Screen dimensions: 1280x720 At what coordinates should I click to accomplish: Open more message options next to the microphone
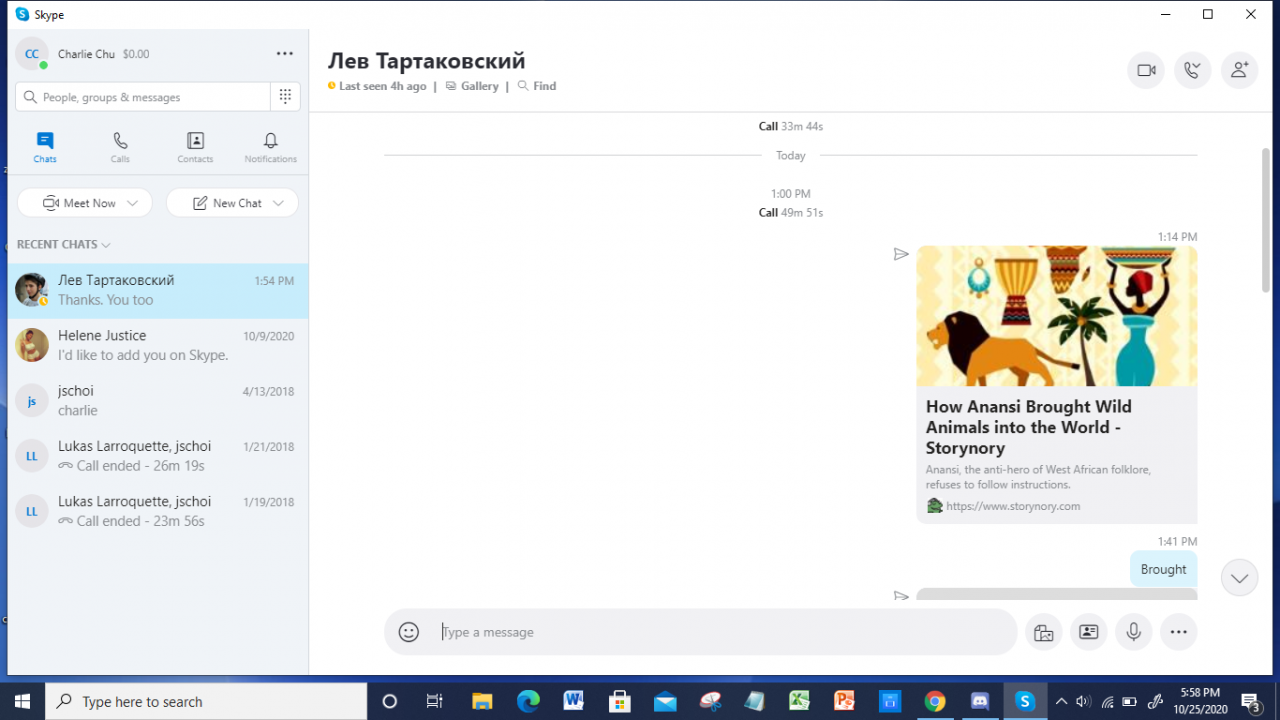point(1179,632)
